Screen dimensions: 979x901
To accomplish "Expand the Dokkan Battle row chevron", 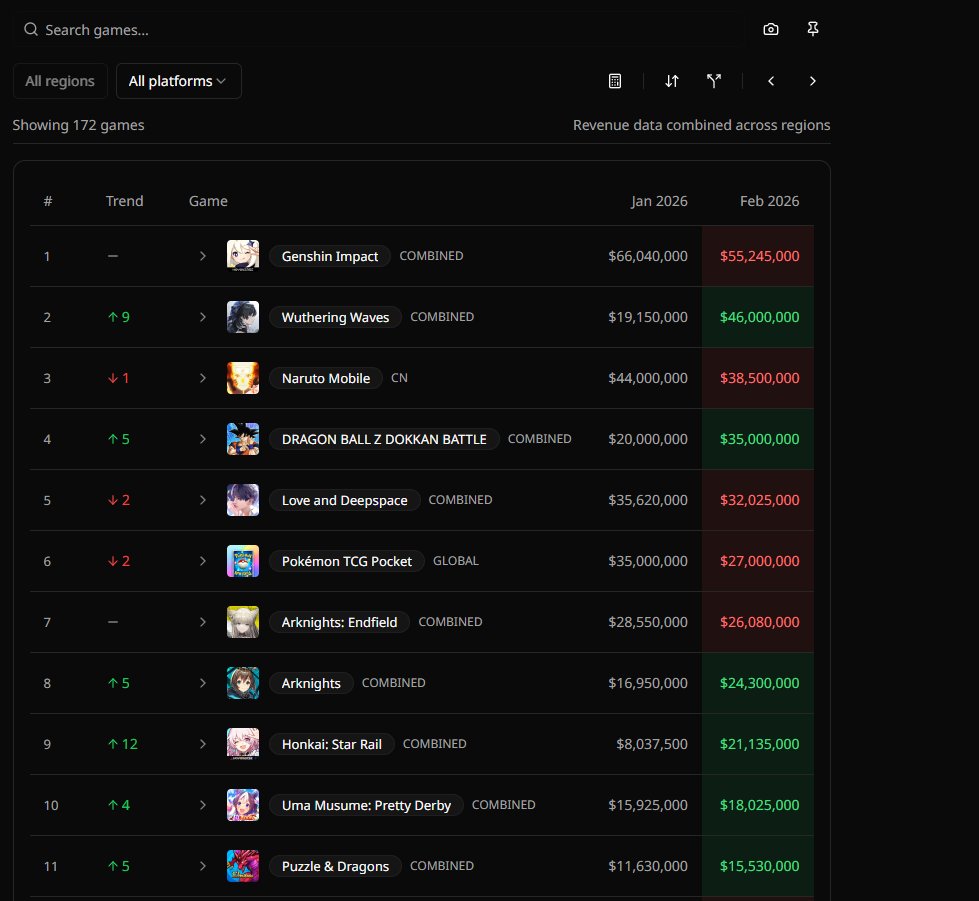I will 202,439.
